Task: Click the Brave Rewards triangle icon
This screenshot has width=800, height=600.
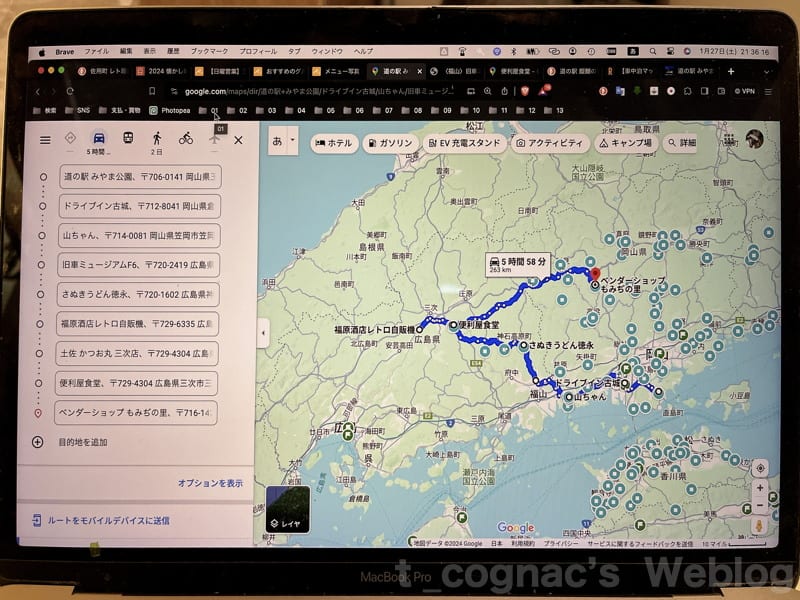Action: pos(544,90)
